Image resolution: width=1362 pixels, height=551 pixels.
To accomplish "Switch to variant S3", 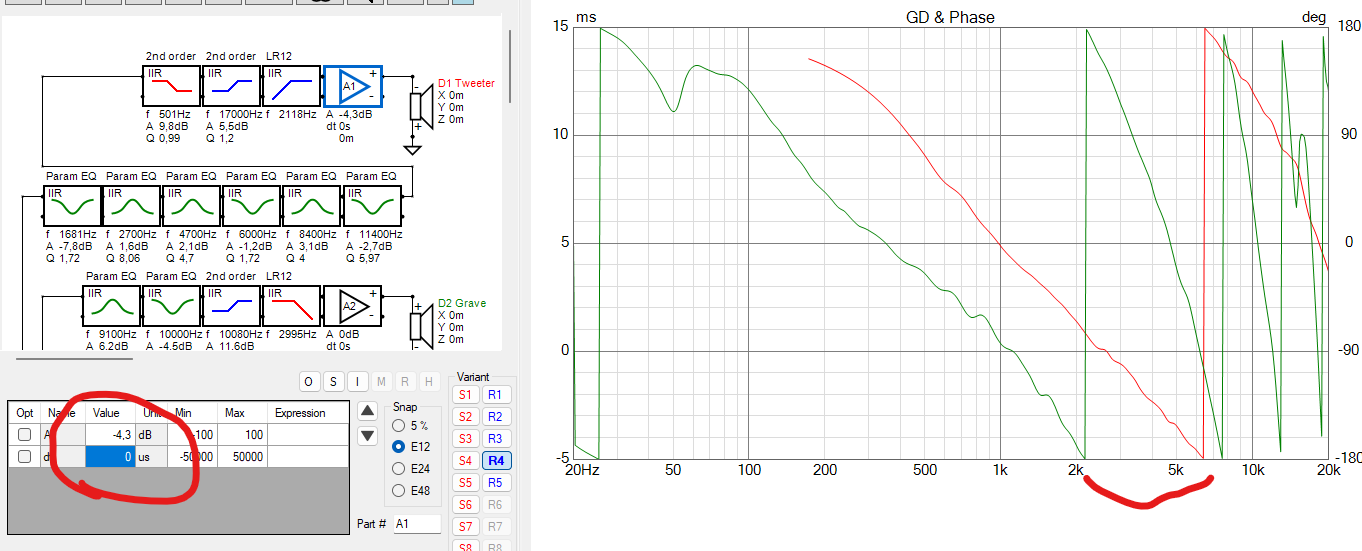I will click(x=465, y=438).
